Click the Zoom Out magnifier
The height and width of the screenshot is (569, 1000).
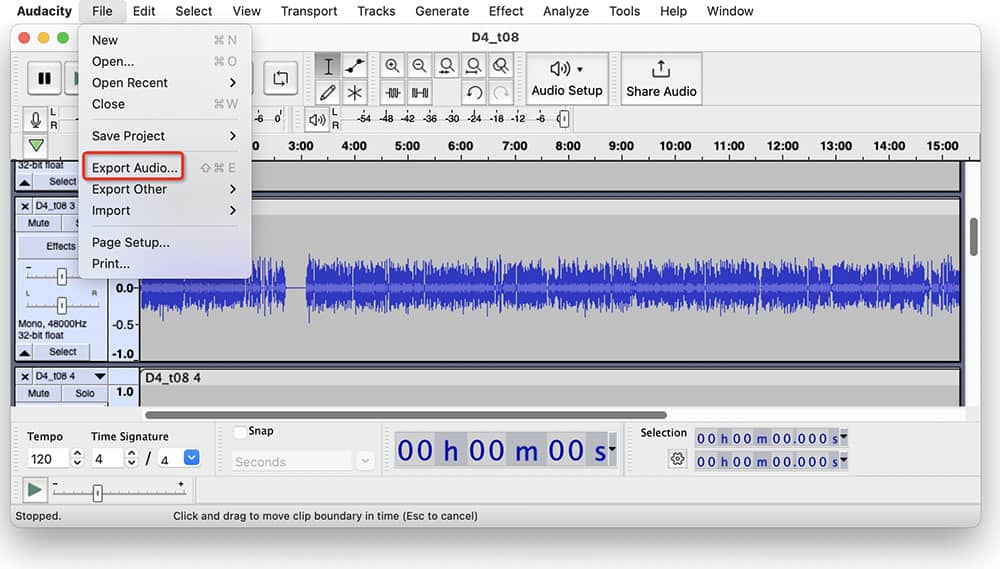[420, 66]
